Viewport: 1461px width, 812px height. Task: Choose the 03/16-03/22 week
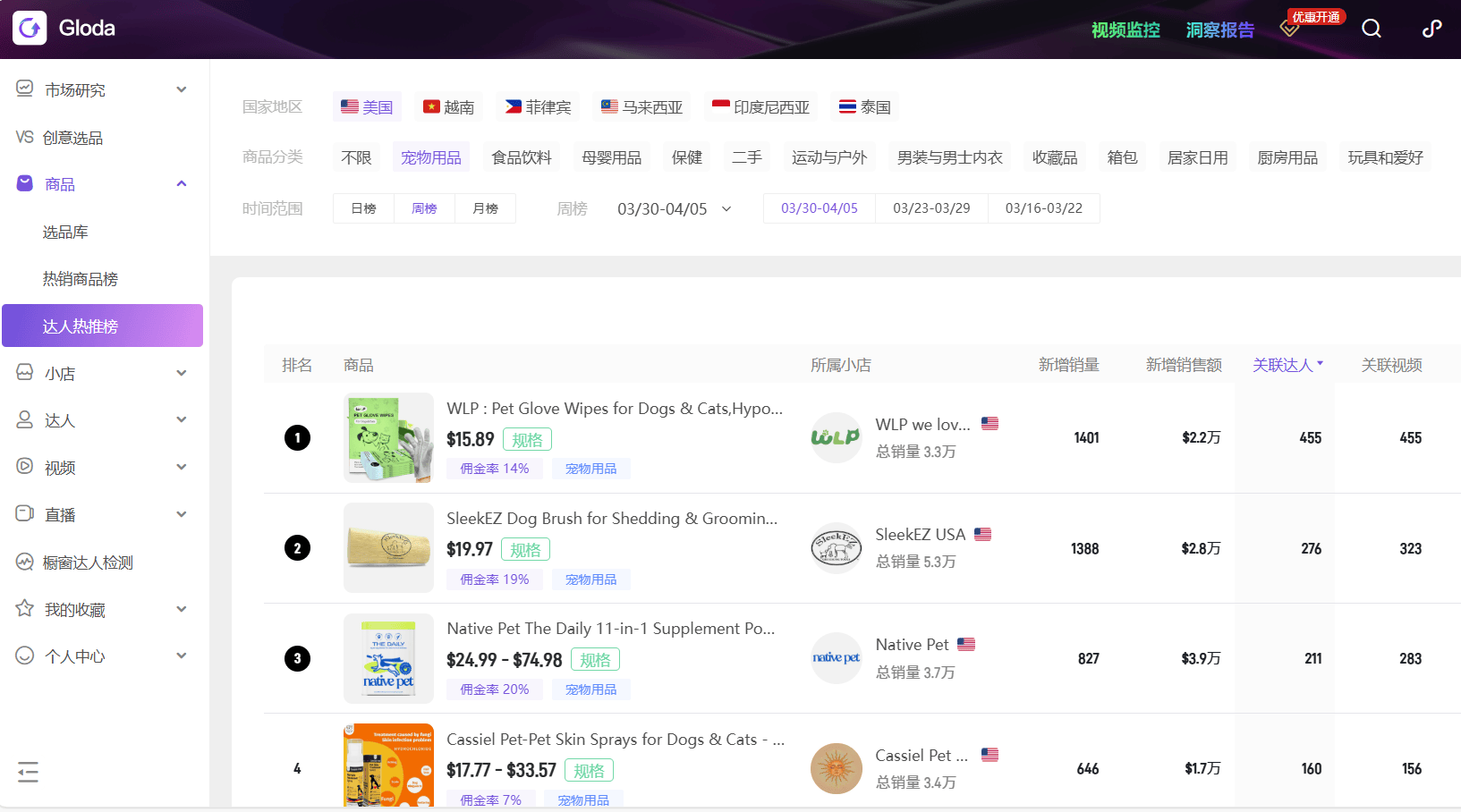tap(1043, 208)
